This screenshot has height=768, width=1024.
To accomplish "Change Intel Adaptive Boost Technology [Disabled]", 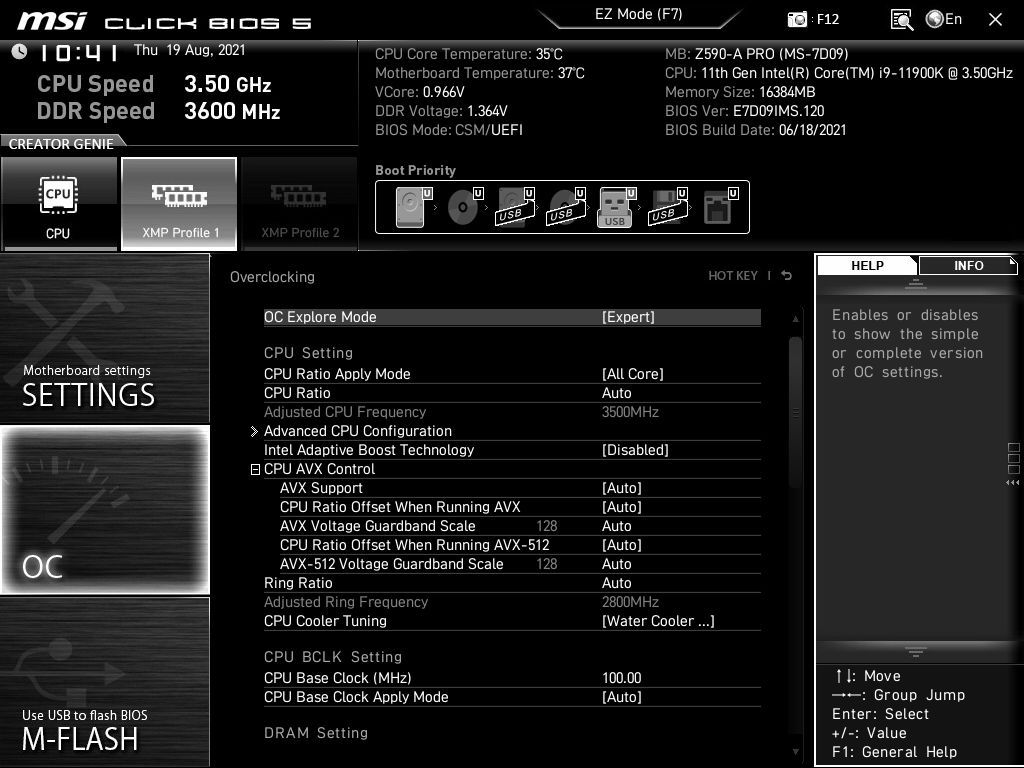I will [512, 449].
